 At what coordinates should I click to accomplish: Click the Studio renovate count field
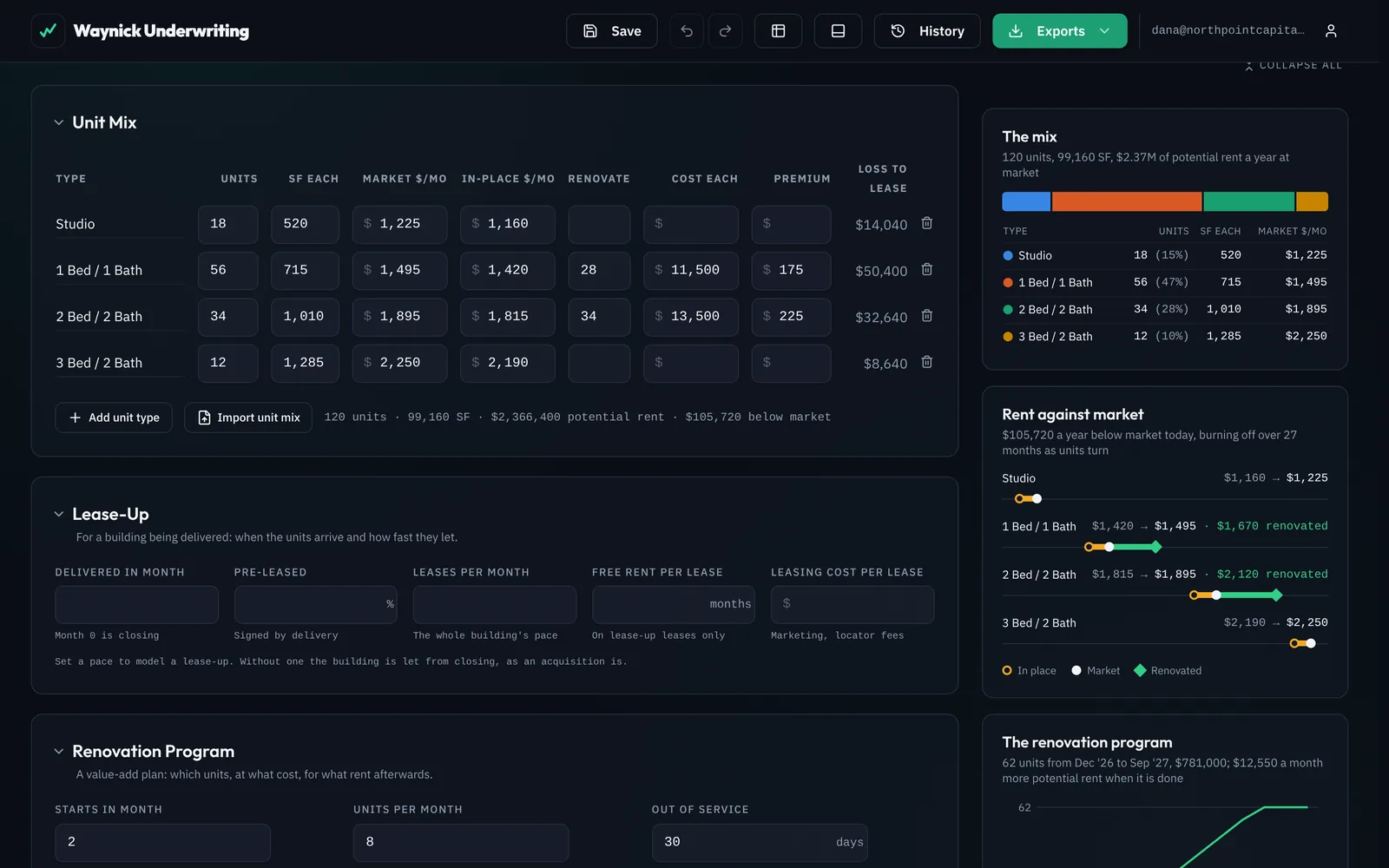599,224
